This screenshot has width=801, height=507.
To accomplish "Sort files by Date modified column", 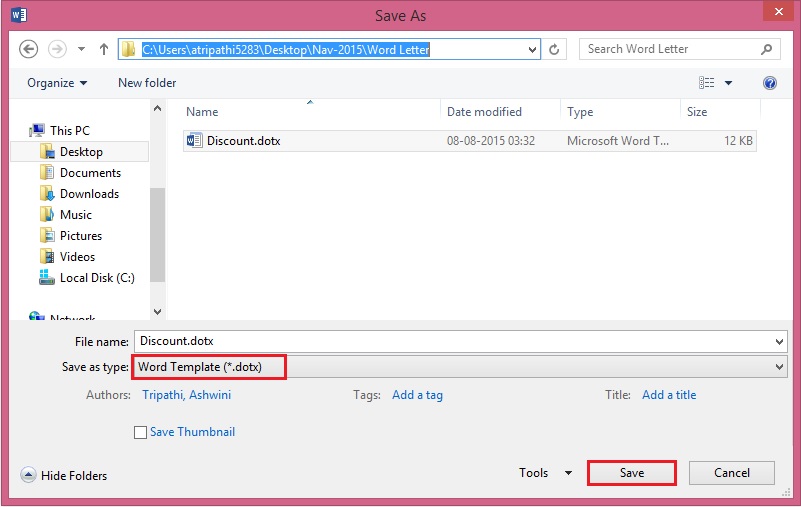I will pyautogui.click(x=486, y=112).
